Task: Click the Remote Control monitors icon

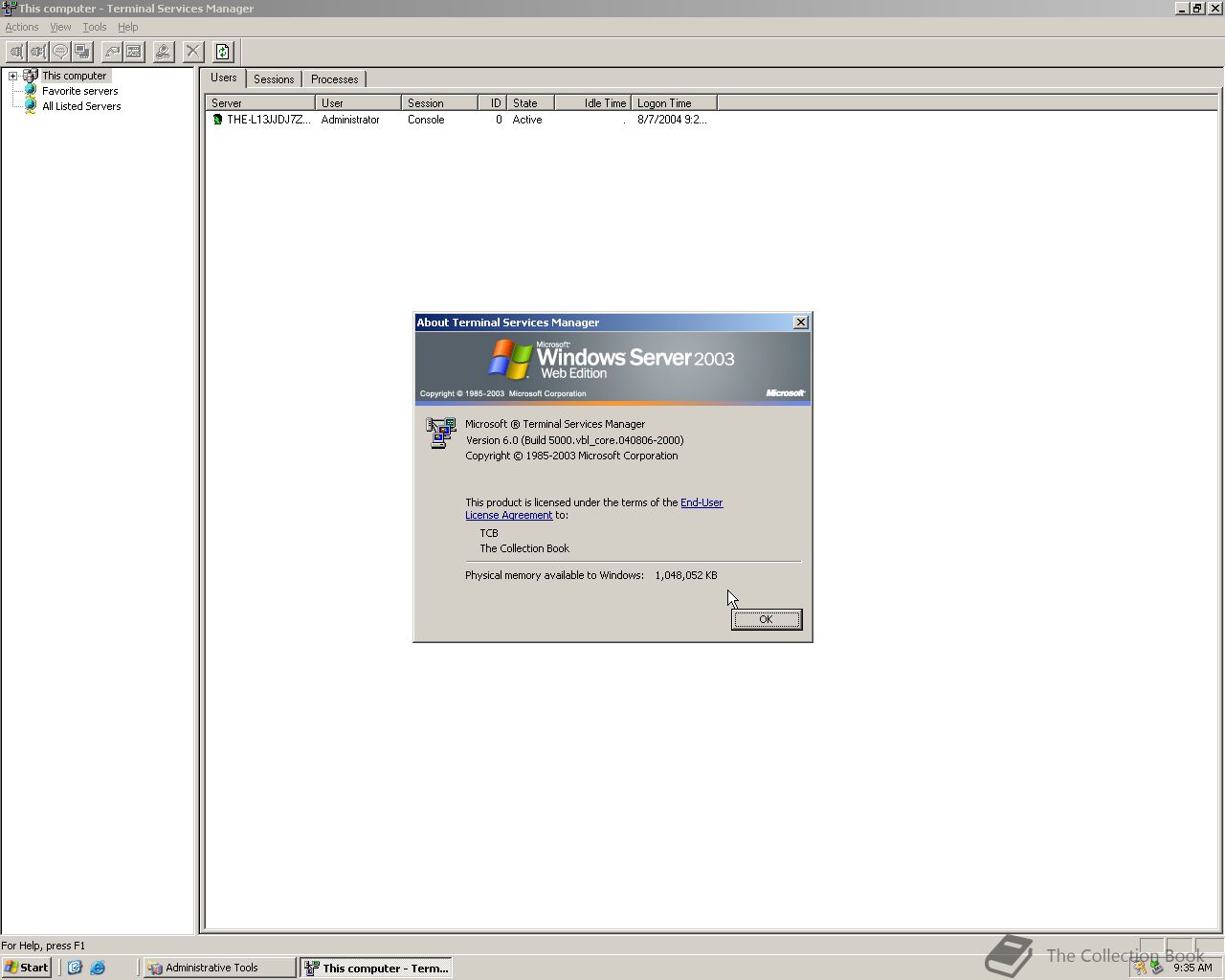Action: (82, 52)
